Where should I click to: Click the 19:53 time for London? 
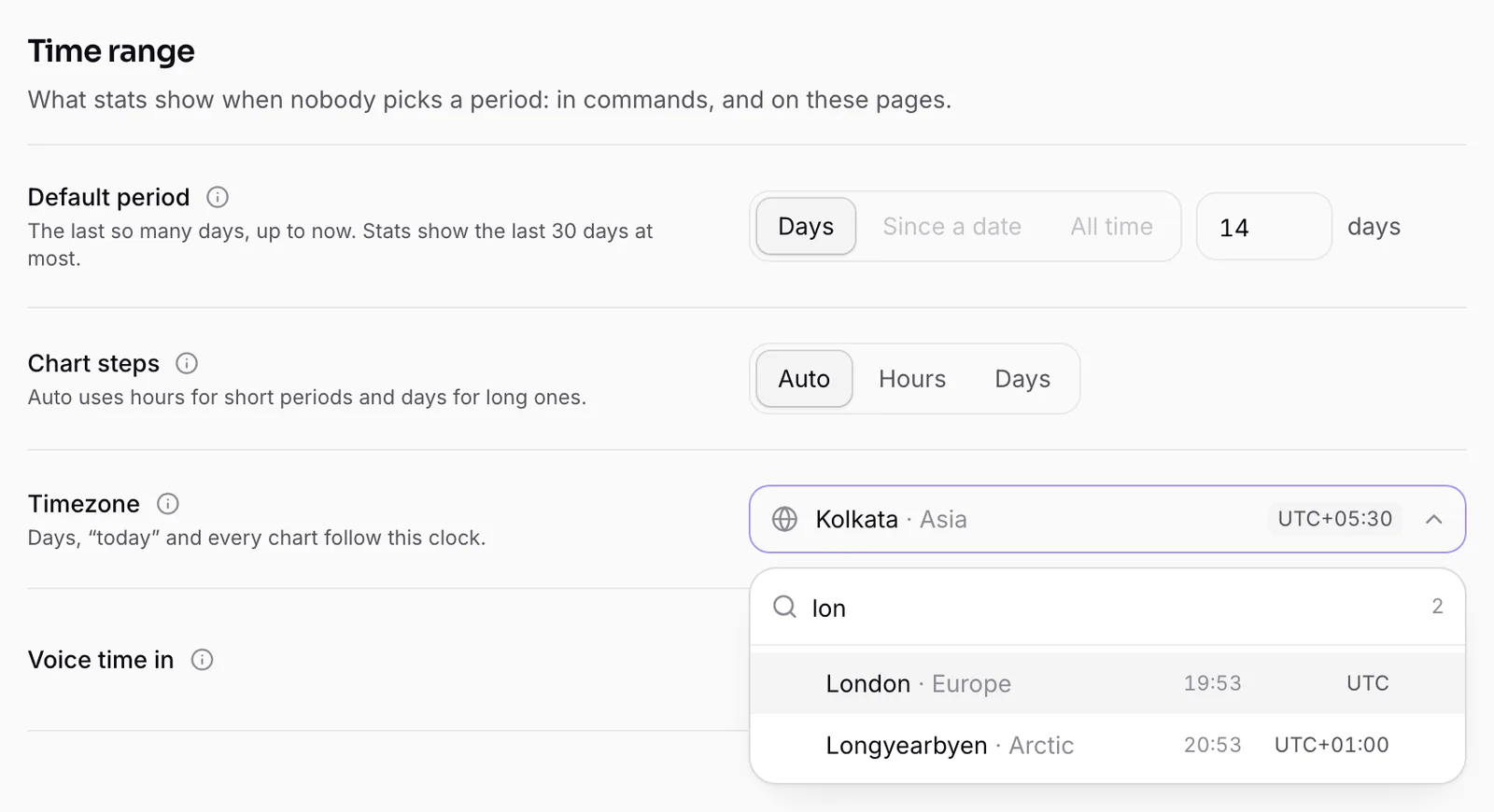[x=1213, y=683]
